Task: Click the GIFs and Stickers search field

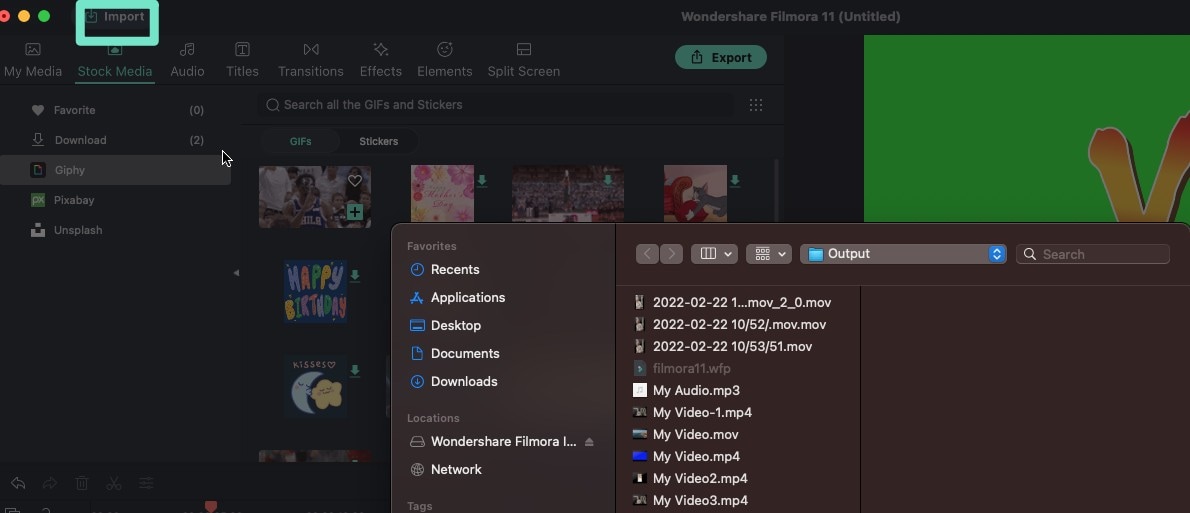Action: [496, 105]
